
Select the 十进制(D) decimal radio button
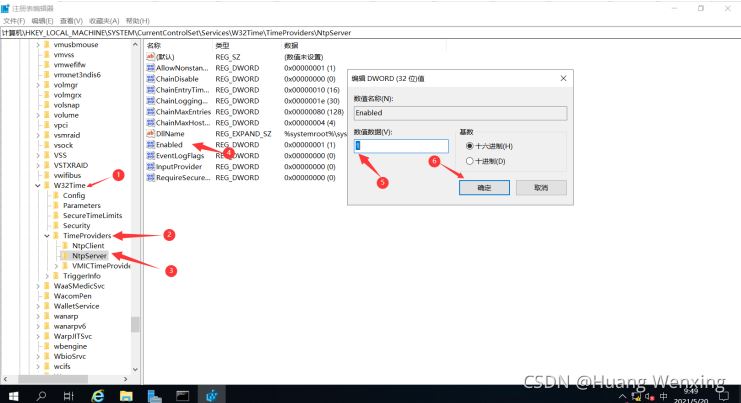(469, 161)
